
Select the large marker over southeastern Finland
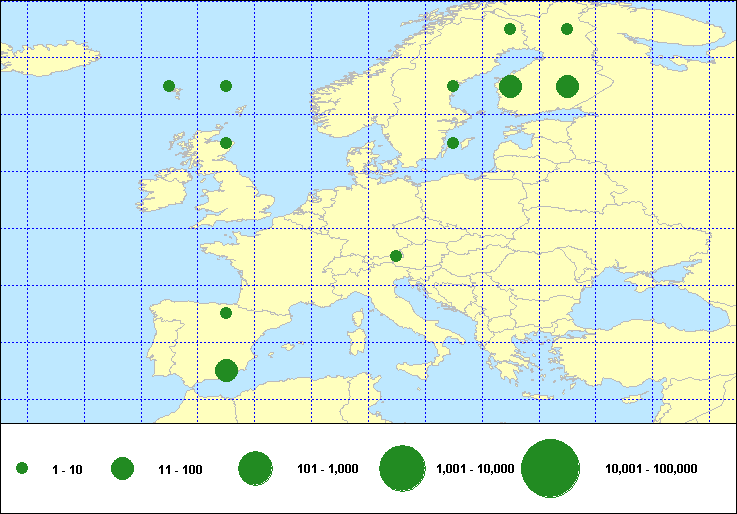point(567,86)
